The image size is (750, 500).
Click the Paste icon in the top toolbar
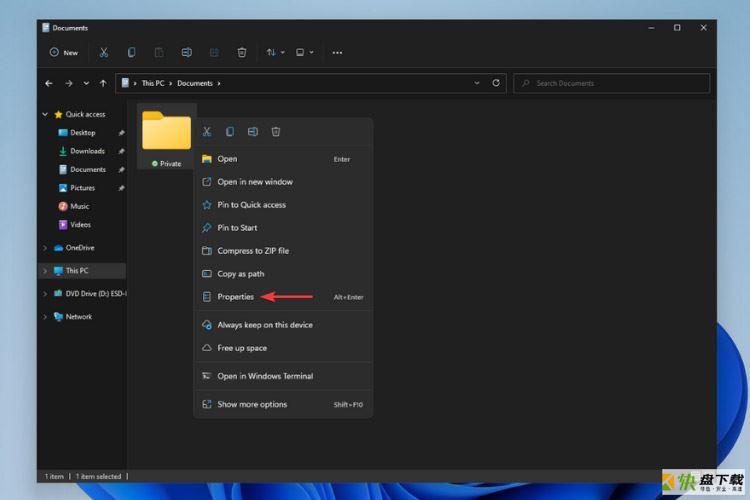pyautogui.click(x=159, y=53)
